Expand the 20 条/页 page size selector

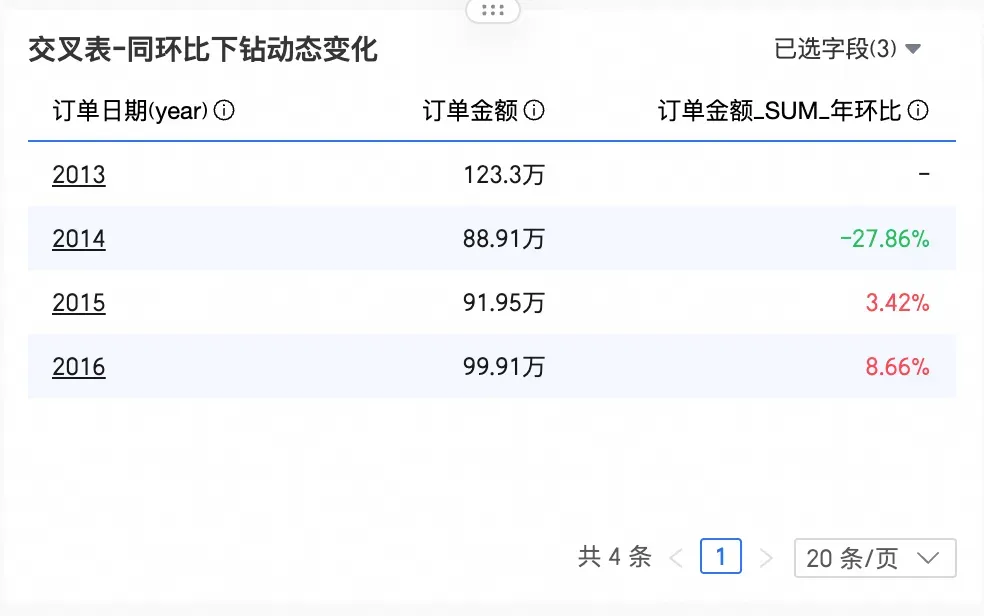pos(875,558)
